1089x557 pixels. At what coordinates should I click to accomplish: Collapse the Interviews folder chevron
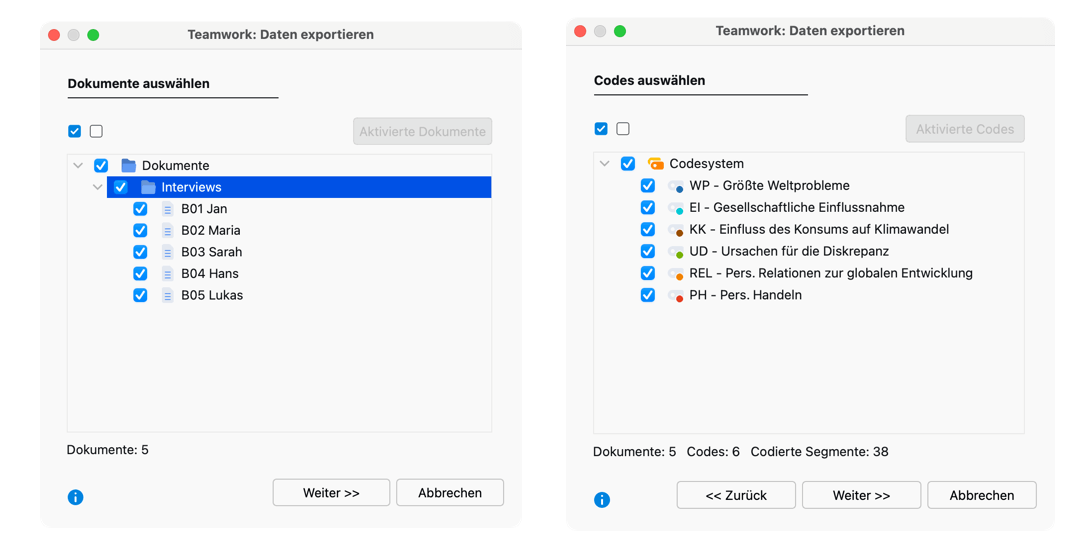pos(98,187)
